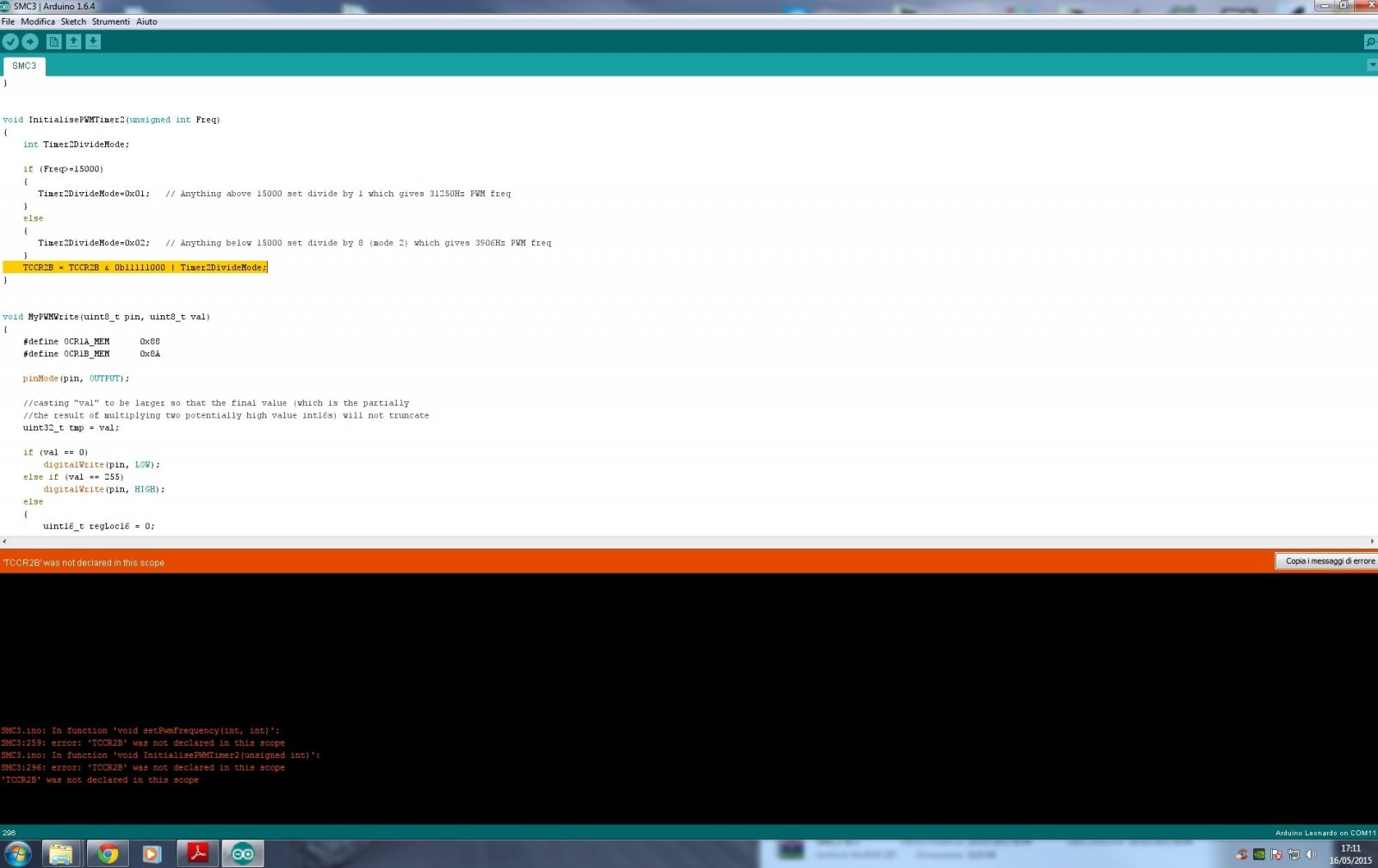
Task: Click the uint16_t regLoc16 = 0 line
Action: [99, 526]
